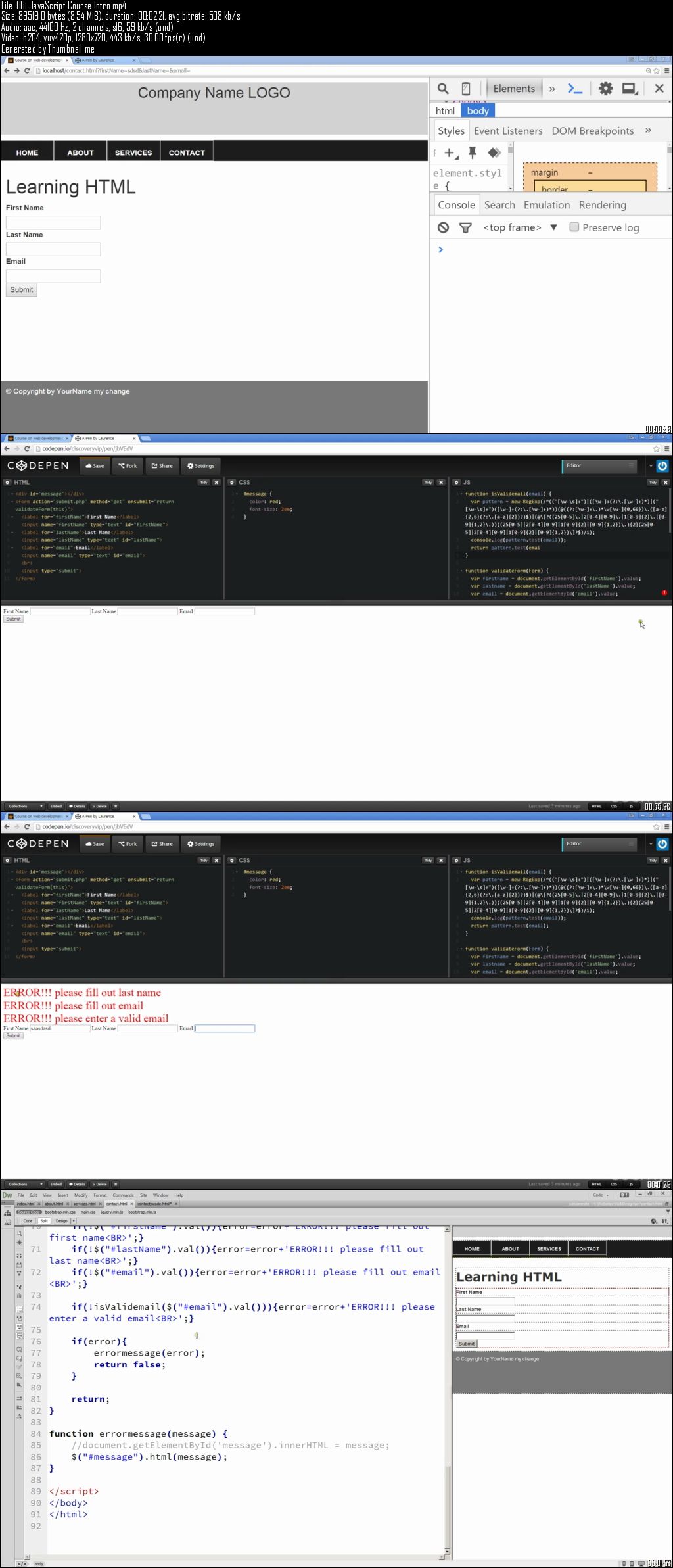Click Email field in lower CodePen output
Screen dimensions: 673x1568
point(225,1028)
